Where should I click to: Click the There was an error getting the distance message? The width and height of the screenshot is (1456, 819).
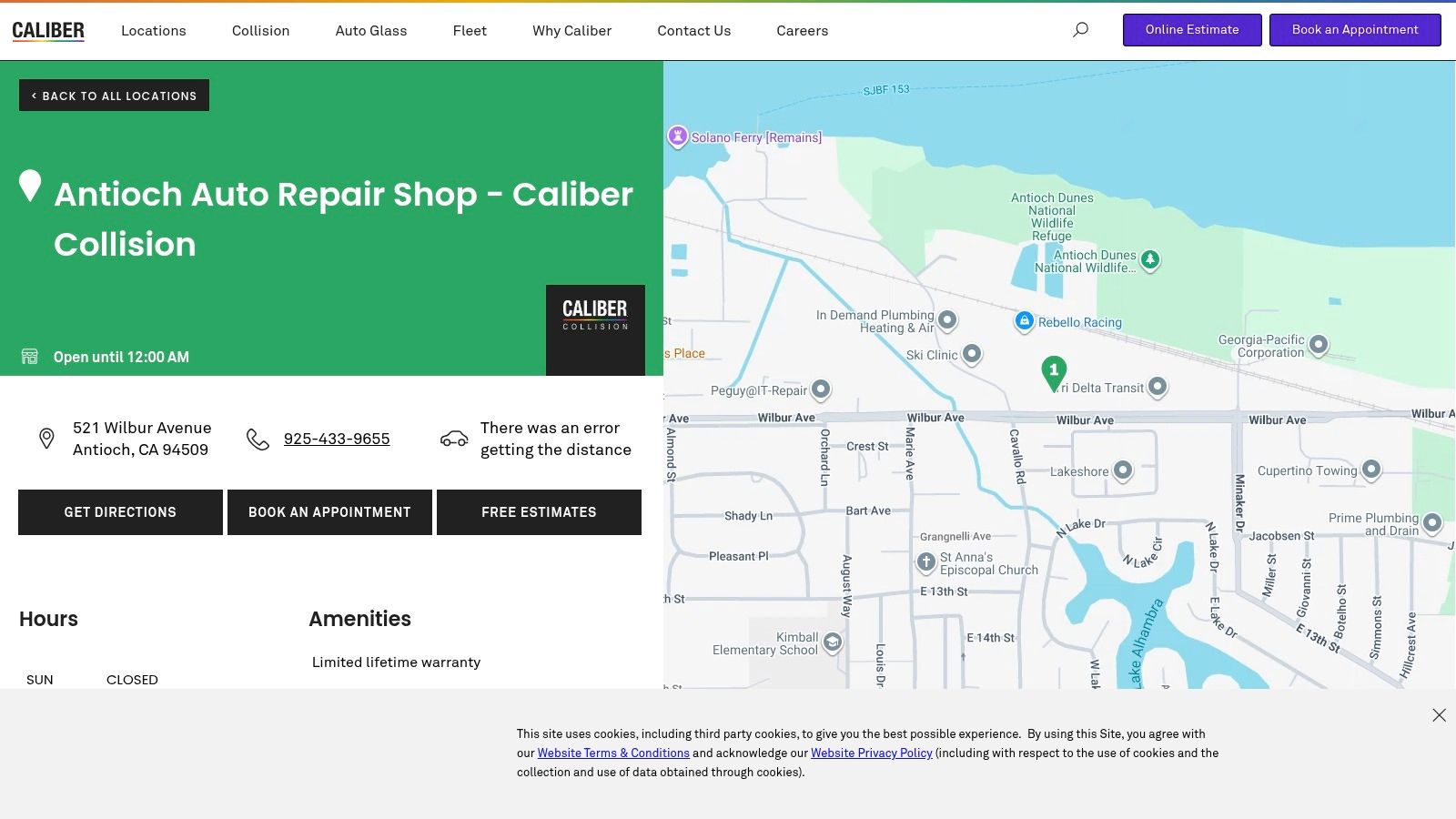click(556, 439)
